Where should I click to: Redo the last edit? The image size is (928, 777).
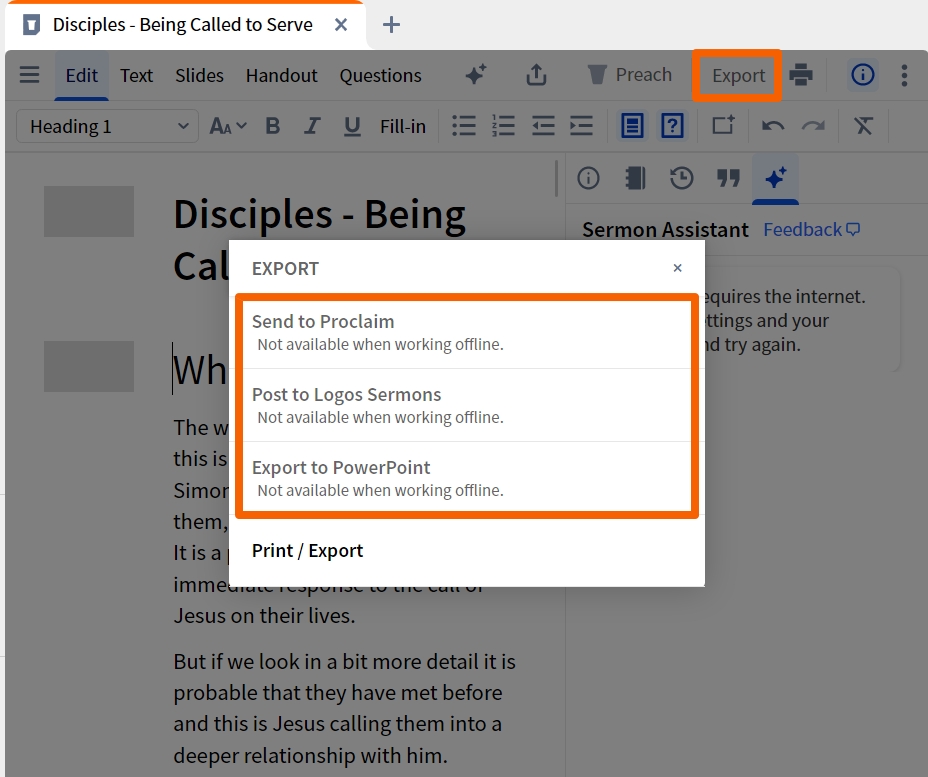[x=813, y=126]
